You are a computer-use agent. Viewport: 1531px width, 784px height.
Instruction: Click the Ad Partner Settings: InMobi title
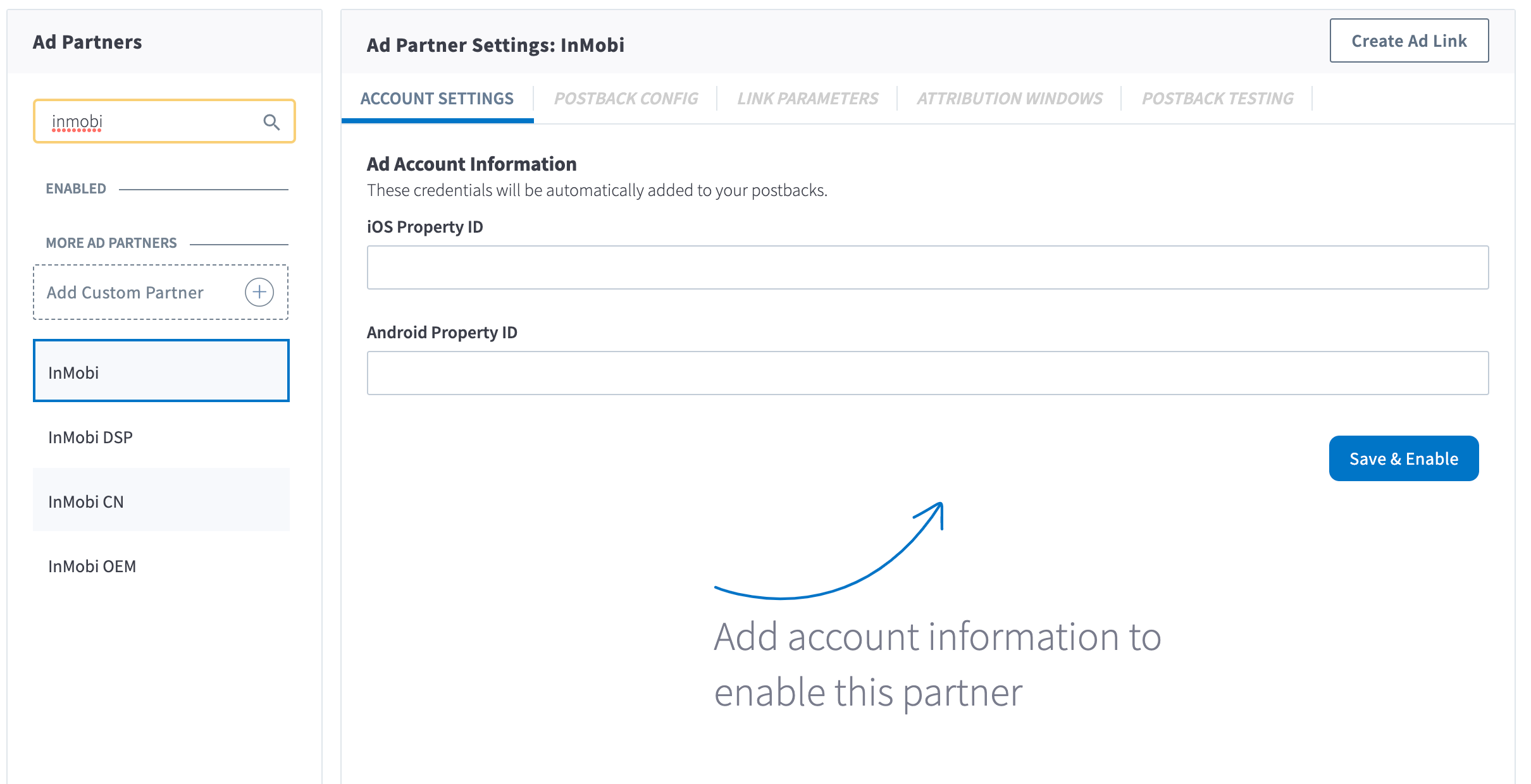pos(495,46)
